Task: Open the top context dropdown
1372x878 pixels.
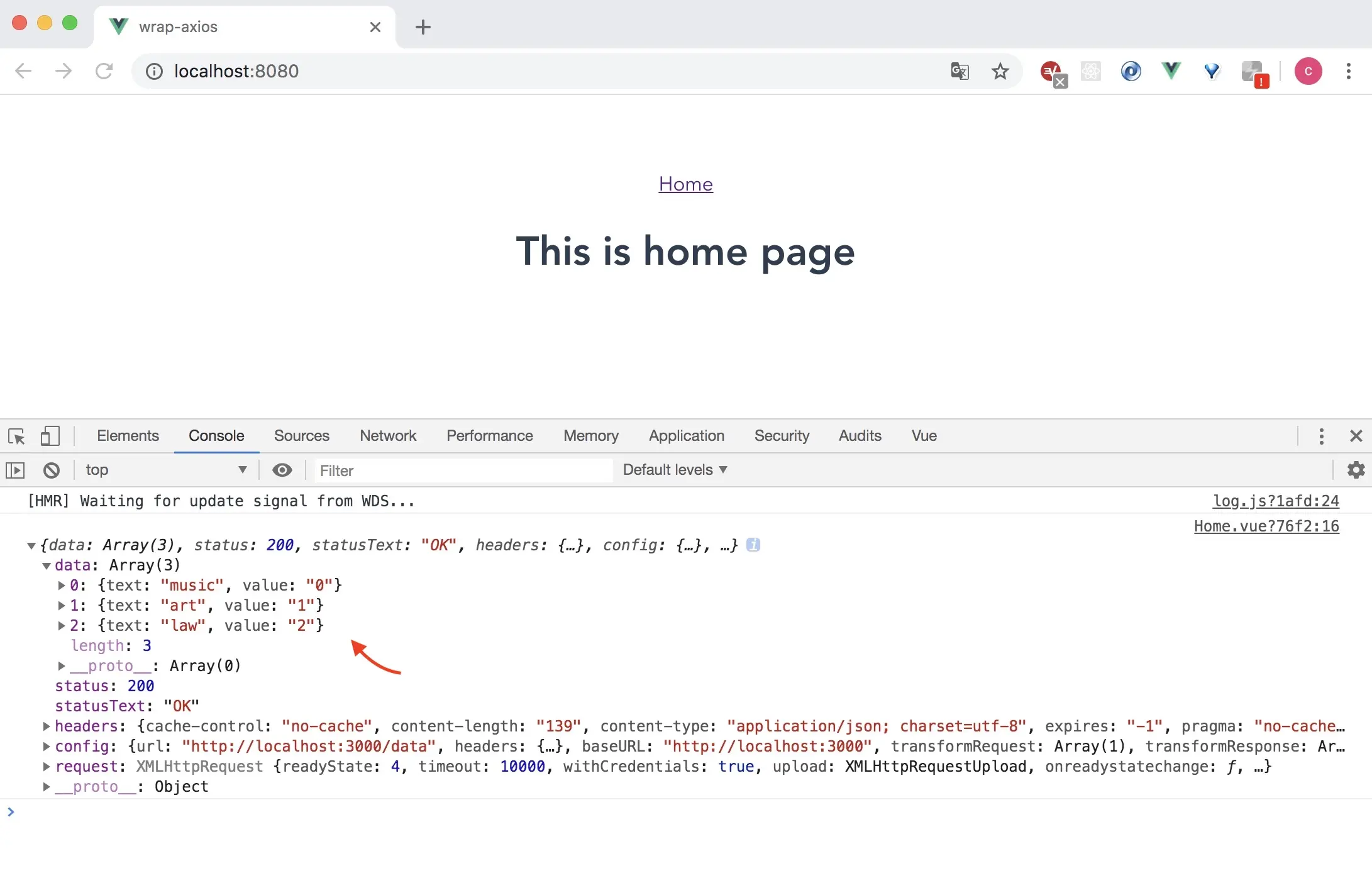Action: click(x=166, y=470)
